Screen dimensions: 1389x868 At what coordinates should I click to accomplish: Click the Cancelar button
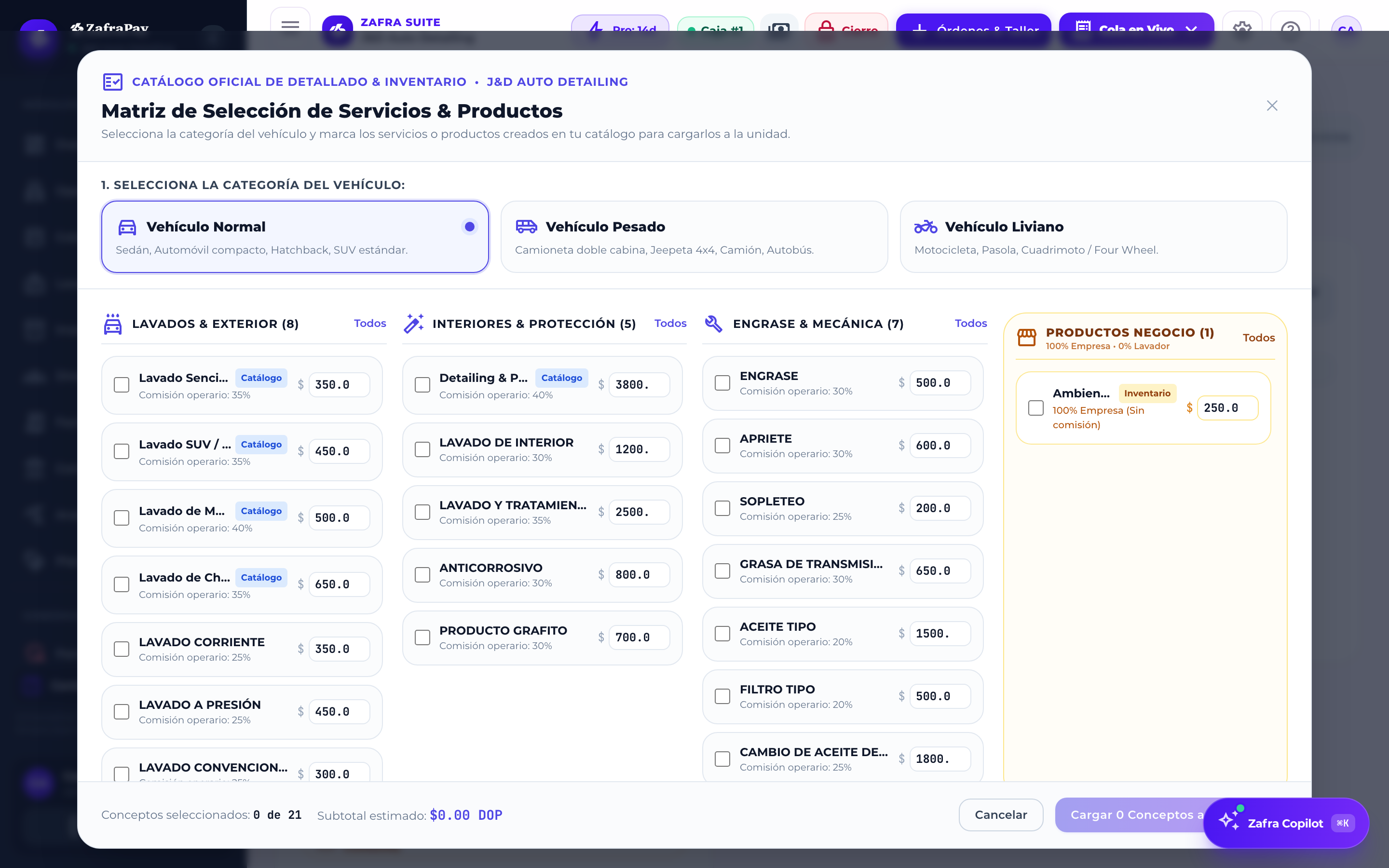(x=1001, y=814)
